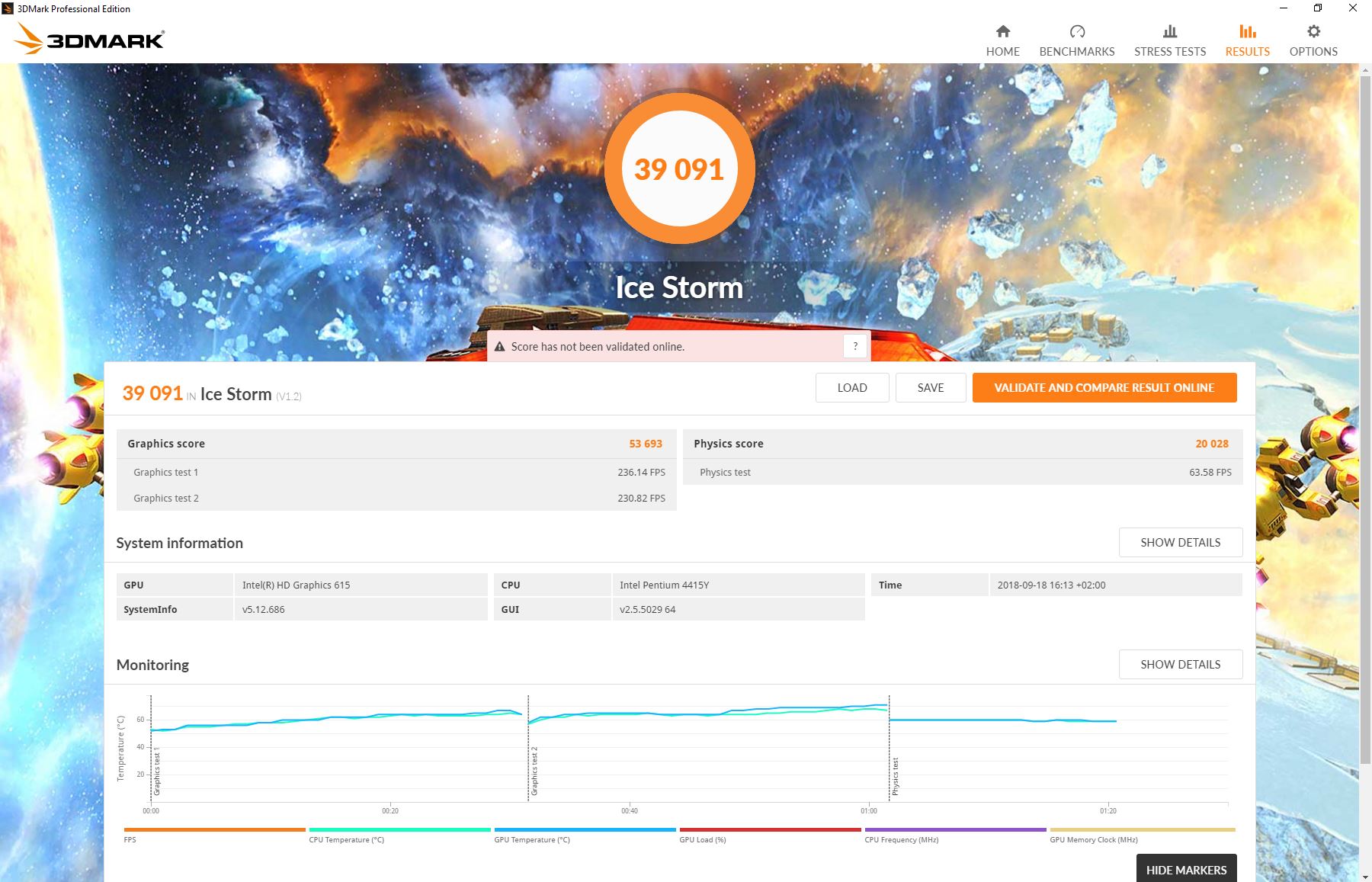Click the Ice Storm title on banner

coord(679,287)
